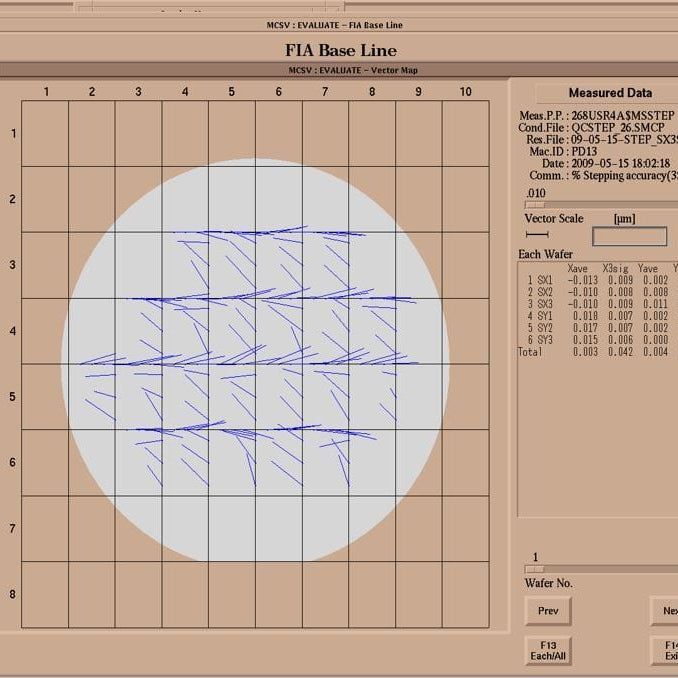Image resolution: width=678 pixels, height=678 pixels.
Task: Select the '5 SY2' row
Action: (598, 328)
